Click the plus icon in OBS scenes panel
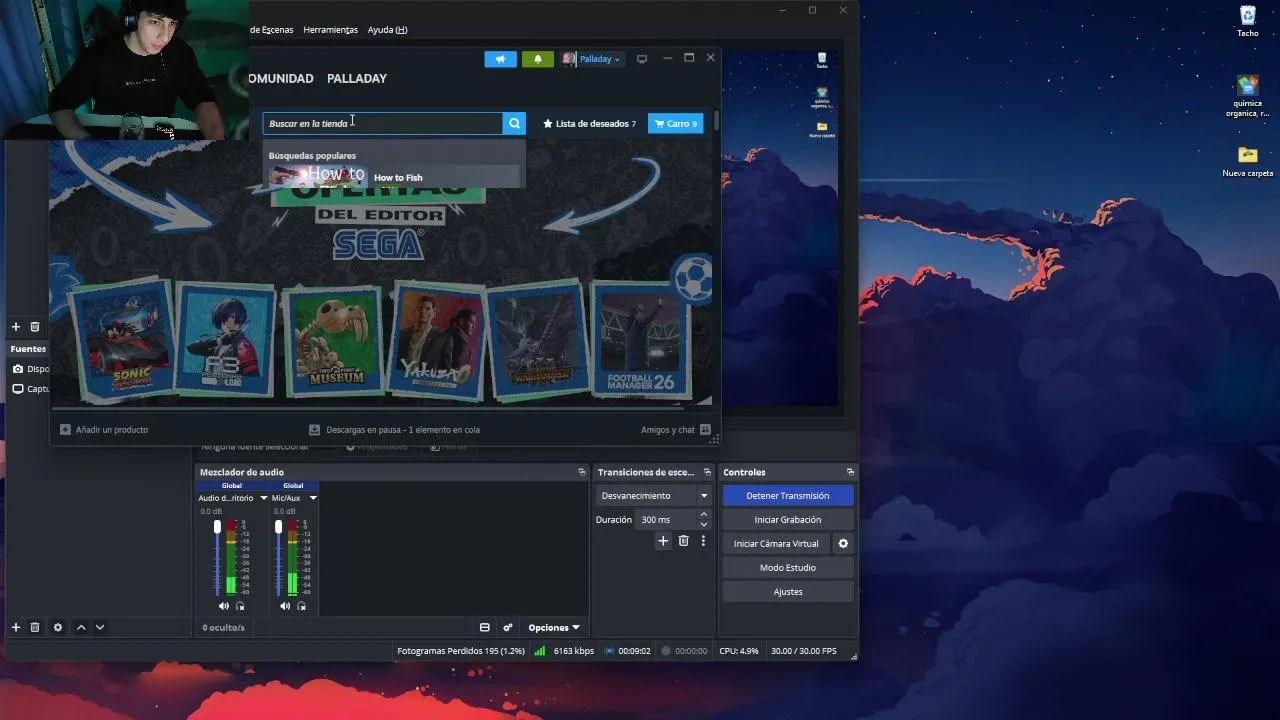Image resolution: width=1280 pixels, height=720 pixels. (x=16, y=327)
